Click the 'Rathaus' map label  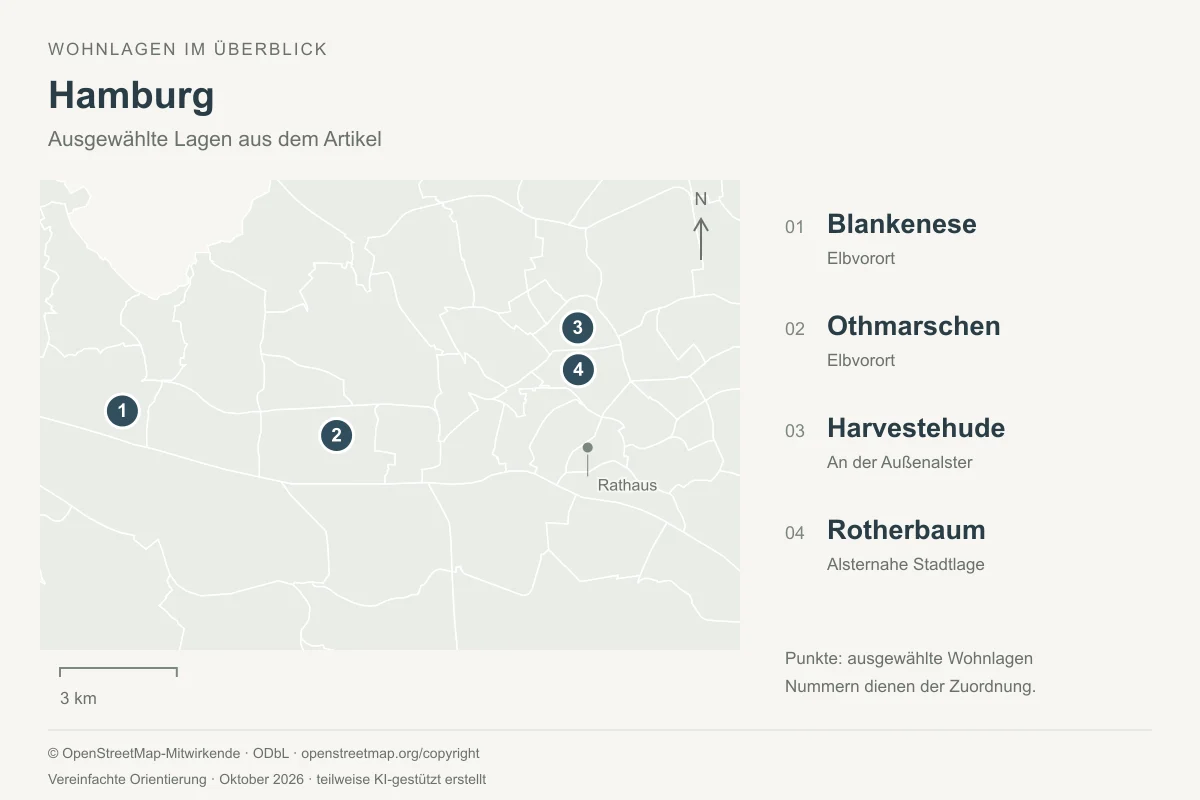tap(627, 485)
